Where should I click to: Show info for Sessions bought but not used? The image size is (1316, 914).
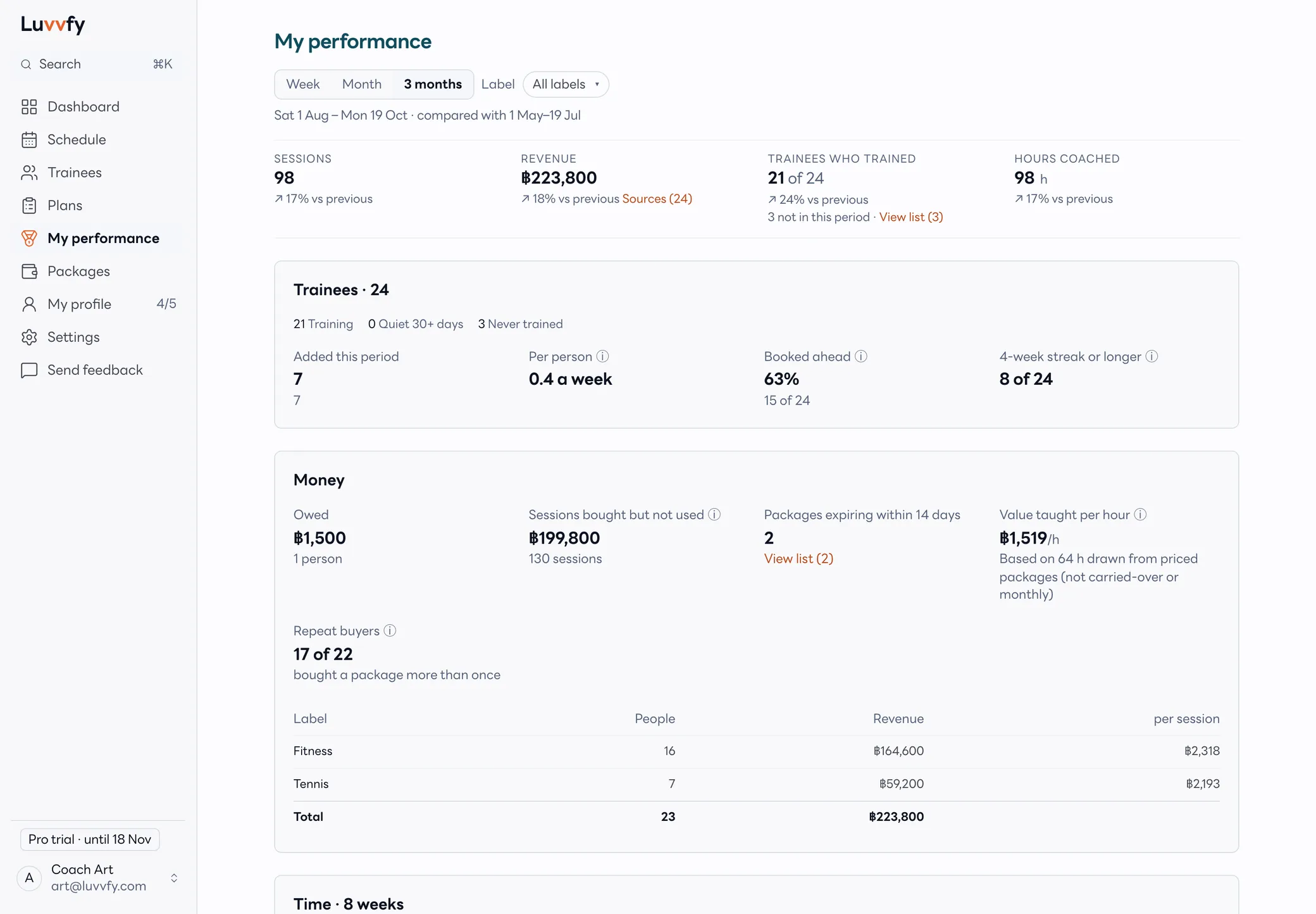714,515
